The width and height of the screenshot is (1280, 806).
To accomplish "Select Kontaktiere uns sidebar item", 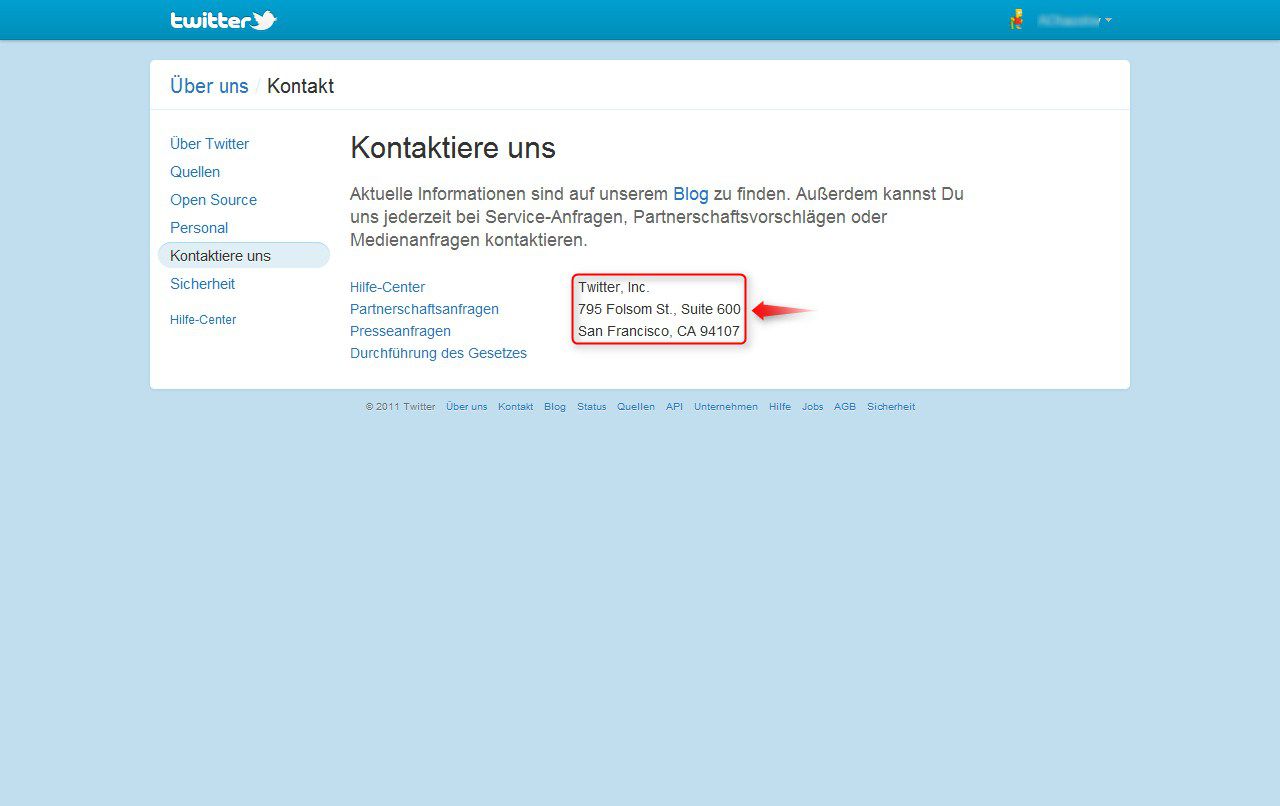I will (x=244, y=256).
